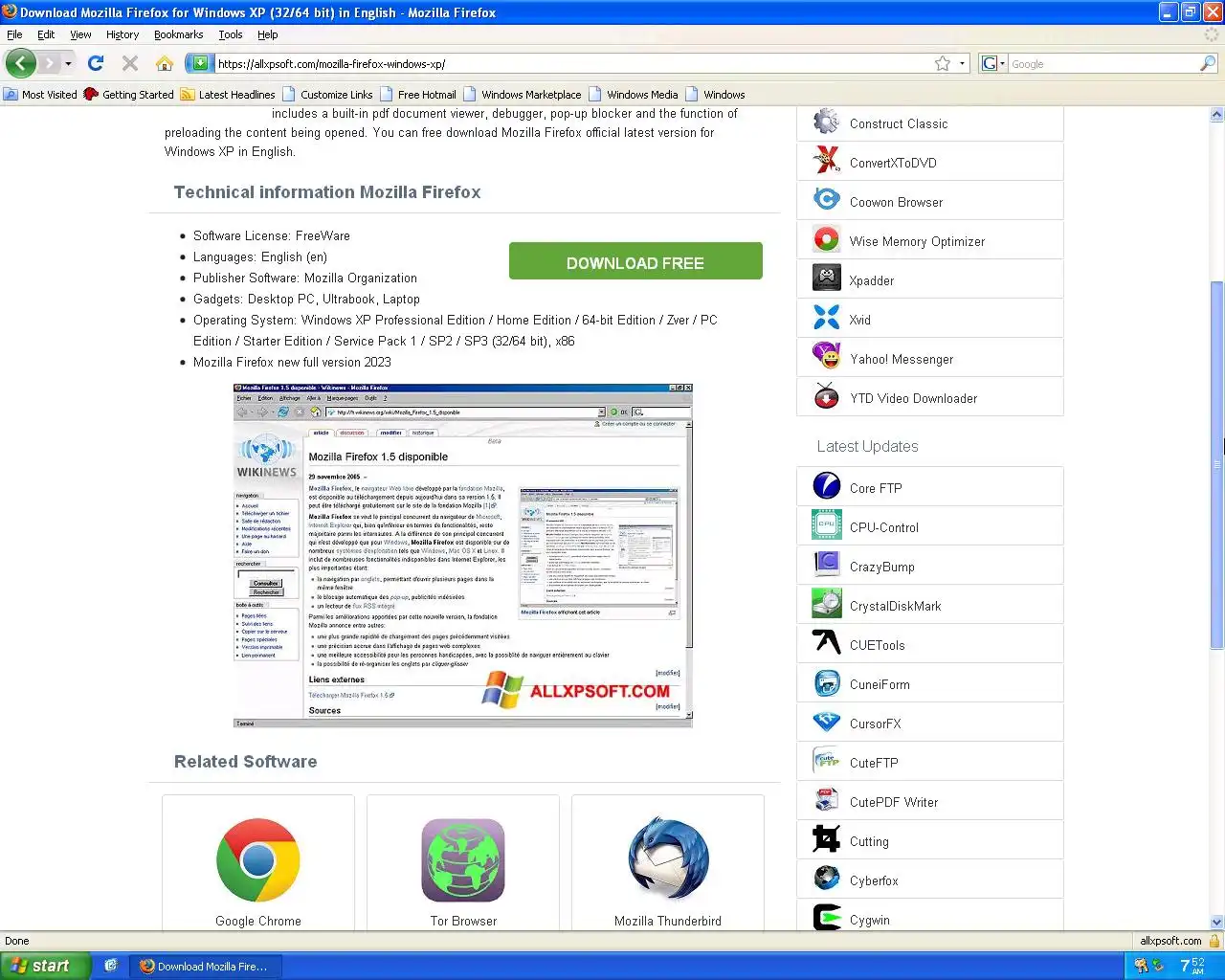Open the URL bar history dropdown

click(x=962, y=64)
